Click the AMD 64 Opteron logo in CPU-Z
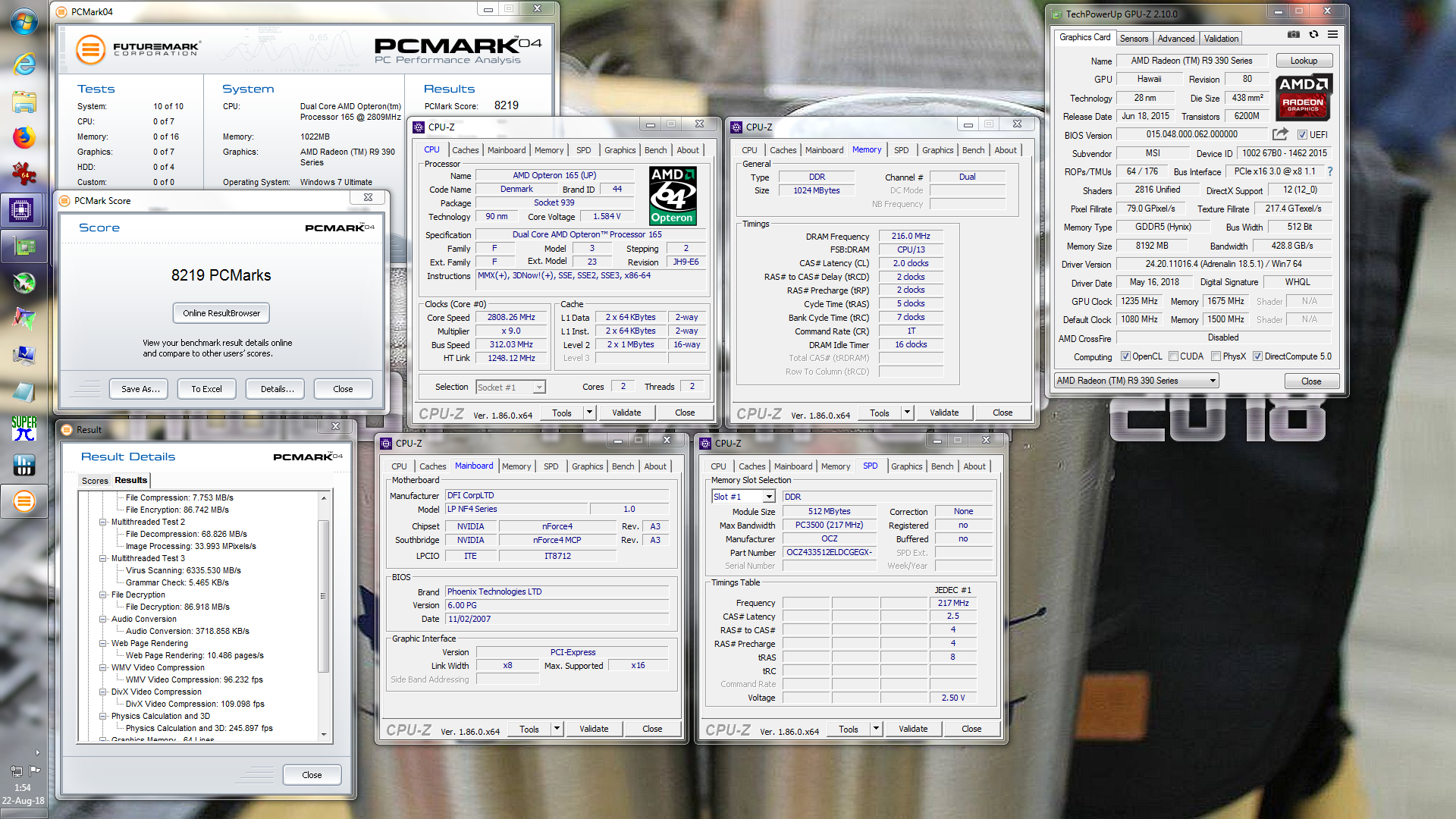This screenshot has height=819, width=1456. tap(673, 196)
